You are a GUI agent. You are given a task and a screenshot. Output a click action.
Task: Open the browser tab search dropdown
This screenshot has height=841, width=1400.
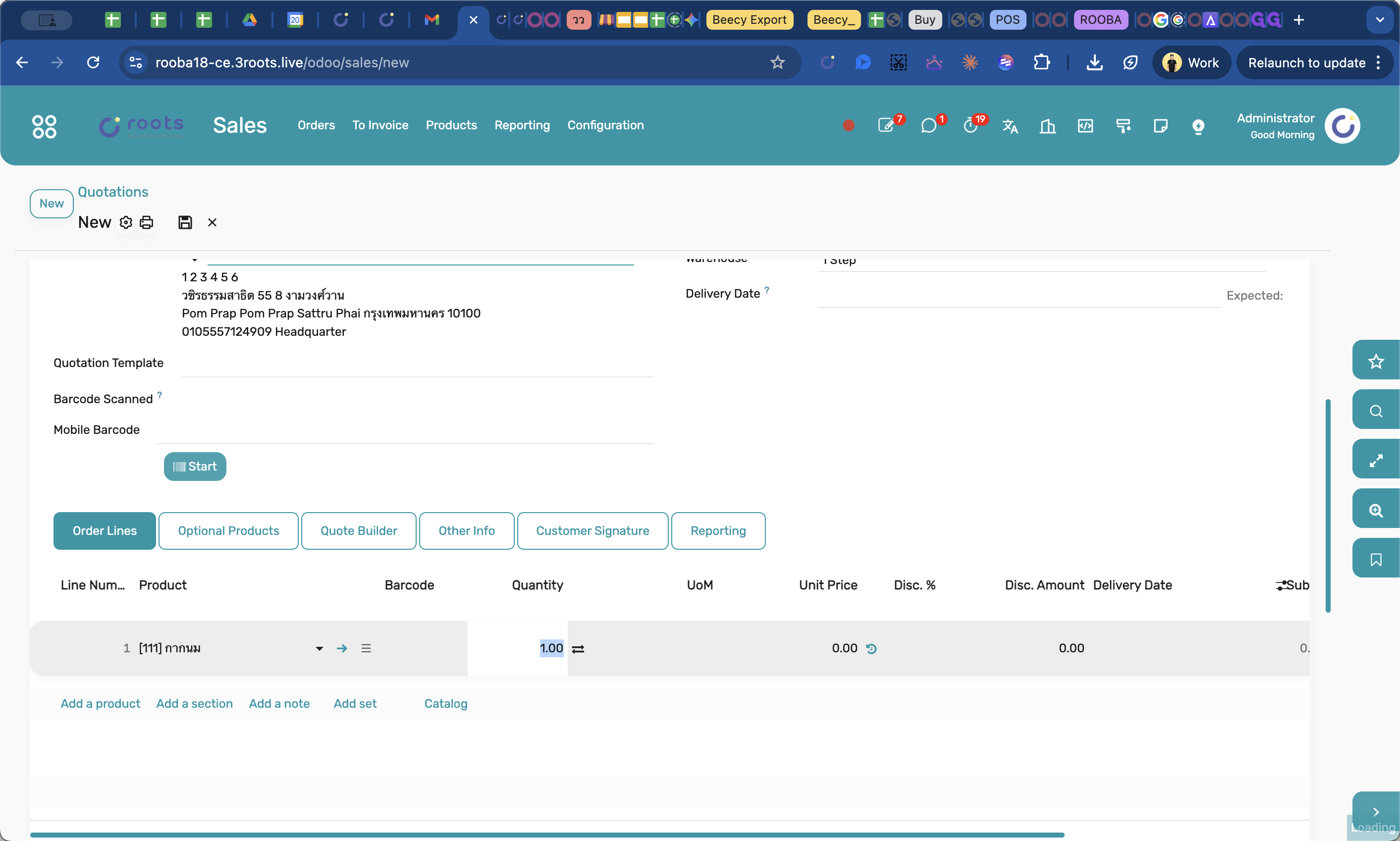coord(1380,20)
